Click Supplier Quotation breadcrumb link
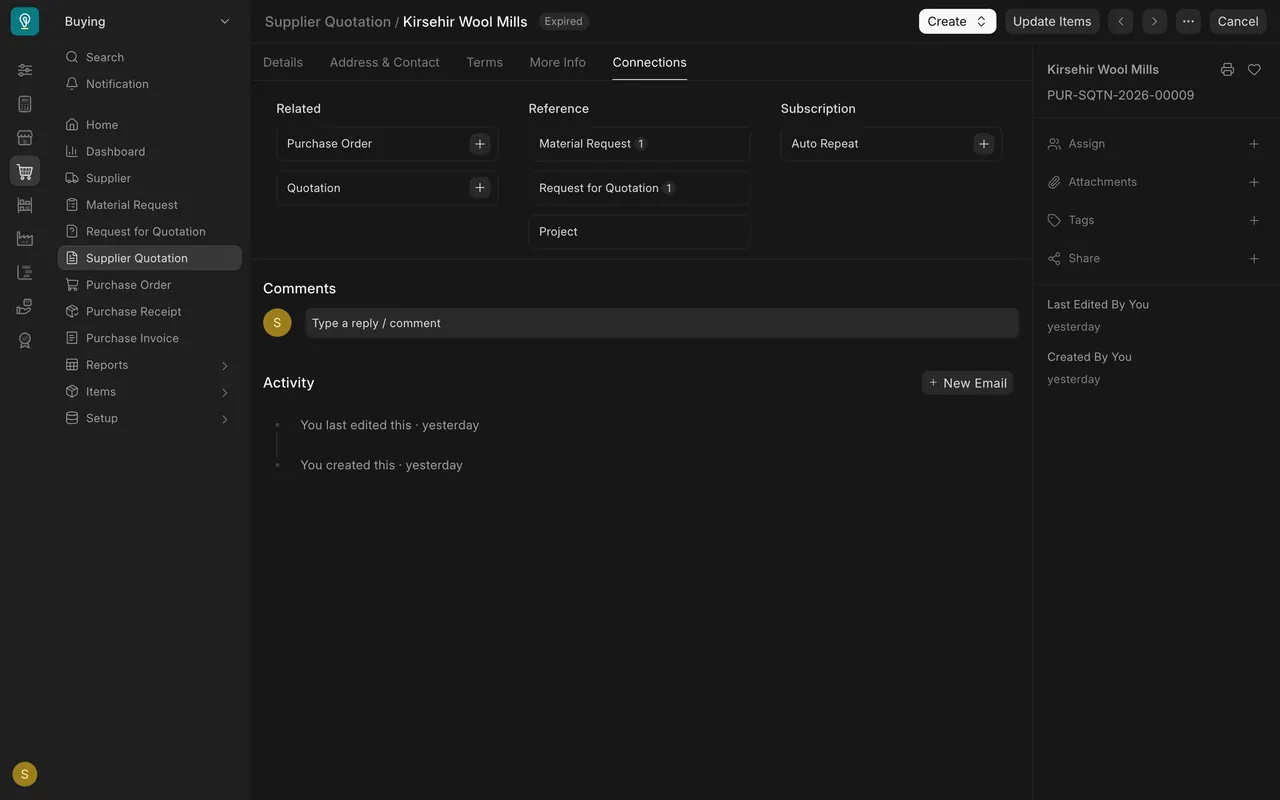Viewport: 1280px width, 800px height. pos(328,21)
